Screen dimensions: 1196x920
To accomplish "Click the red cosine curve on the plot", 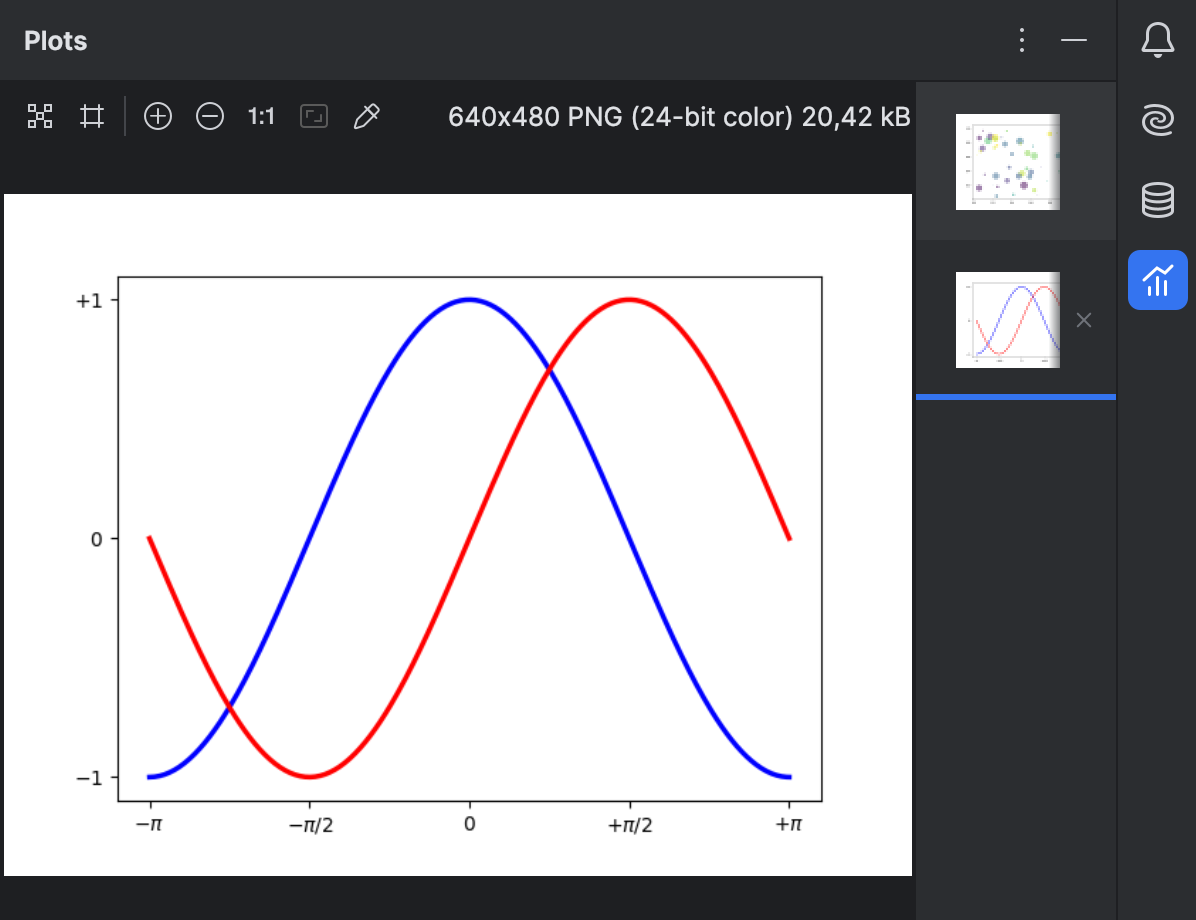I will [x=629, y=300].
